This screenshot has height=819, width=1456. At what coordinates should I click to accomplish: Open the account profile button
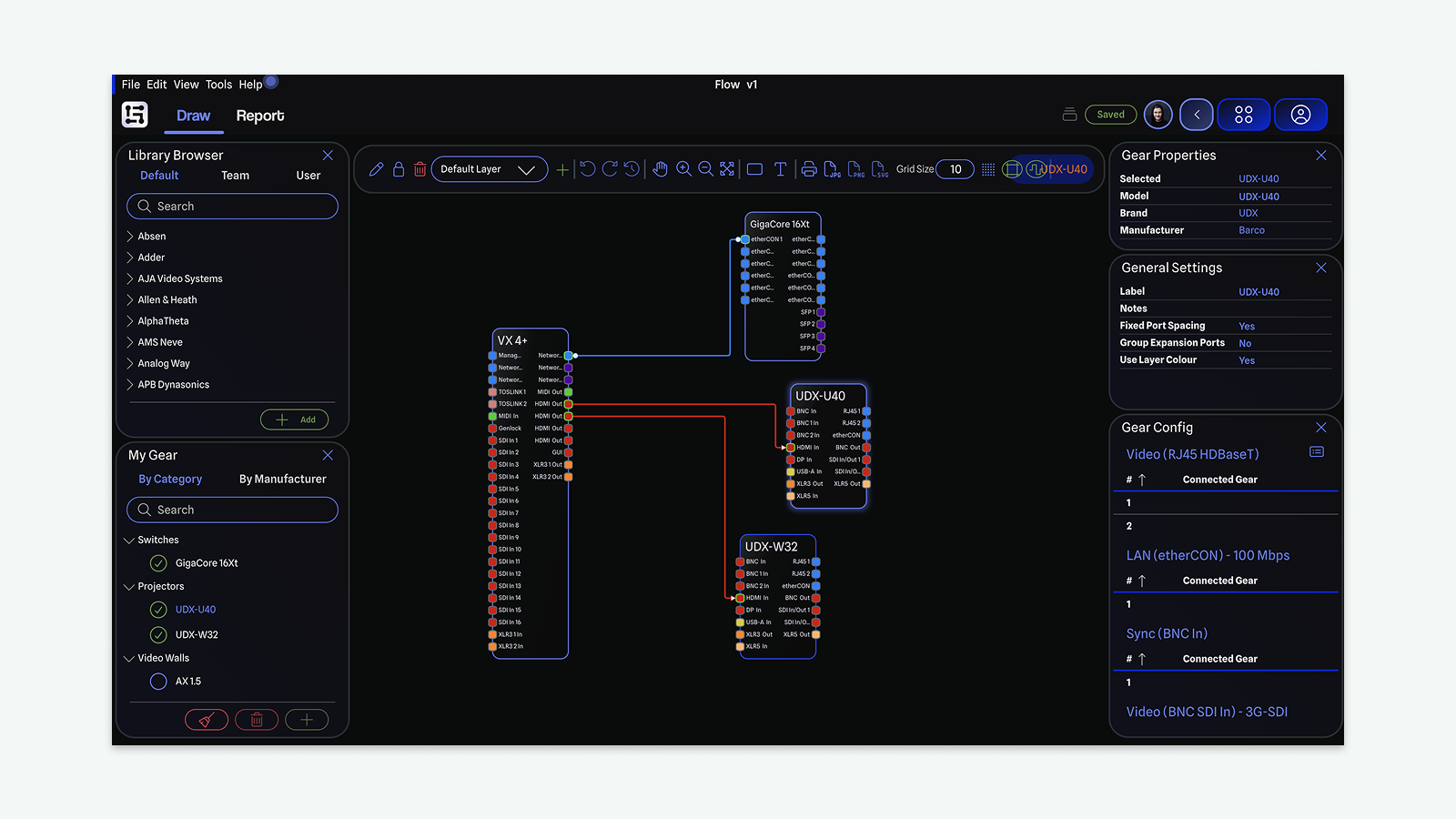(x=1301, y=115)
